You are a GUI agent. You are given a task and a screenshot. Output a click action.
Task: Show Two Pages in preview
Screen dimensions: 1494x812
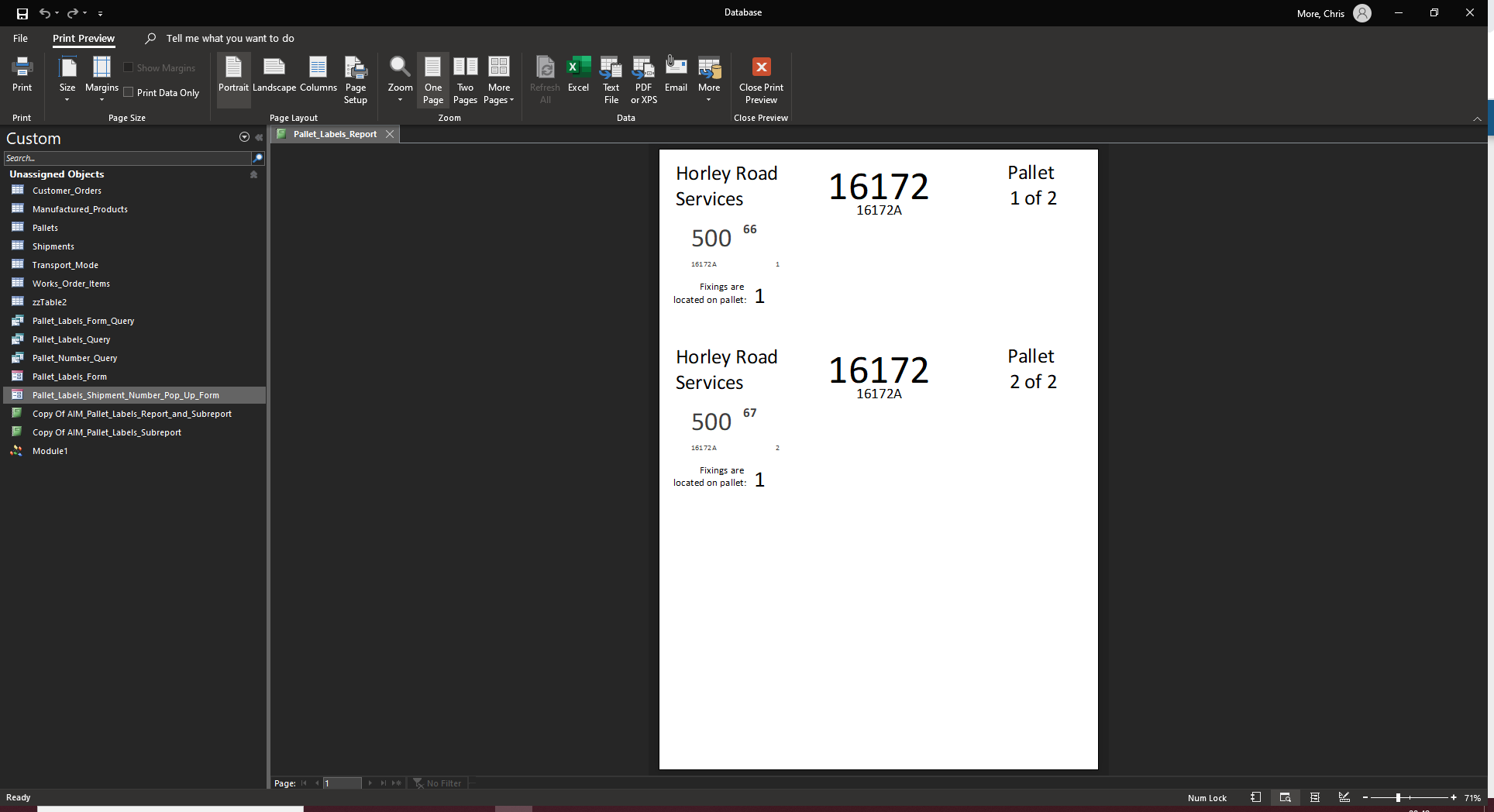(x=465, y=79)
